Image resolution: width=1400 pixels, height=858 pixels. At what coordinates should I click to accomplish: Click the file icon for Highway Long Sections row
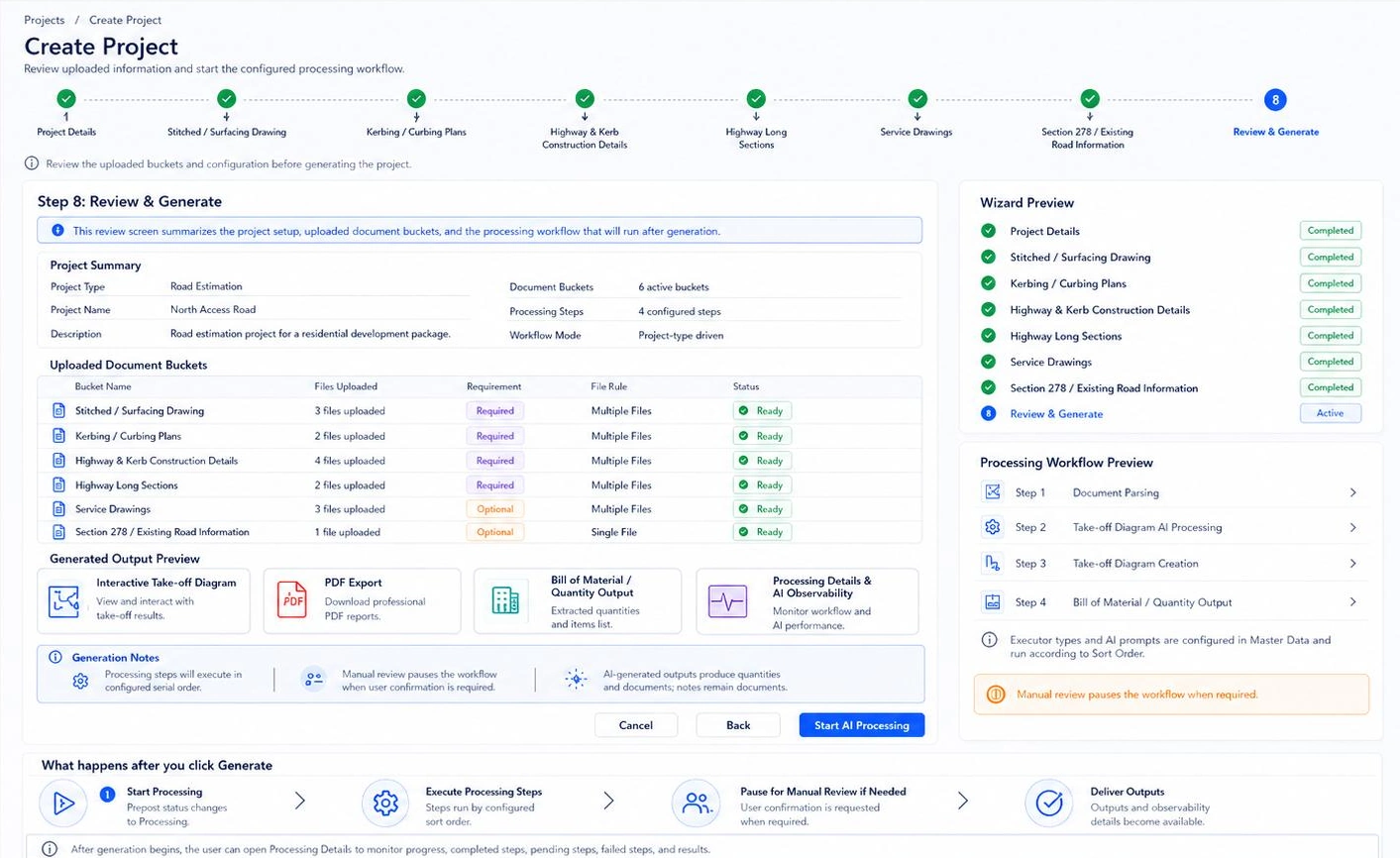(x=58, y=485)
